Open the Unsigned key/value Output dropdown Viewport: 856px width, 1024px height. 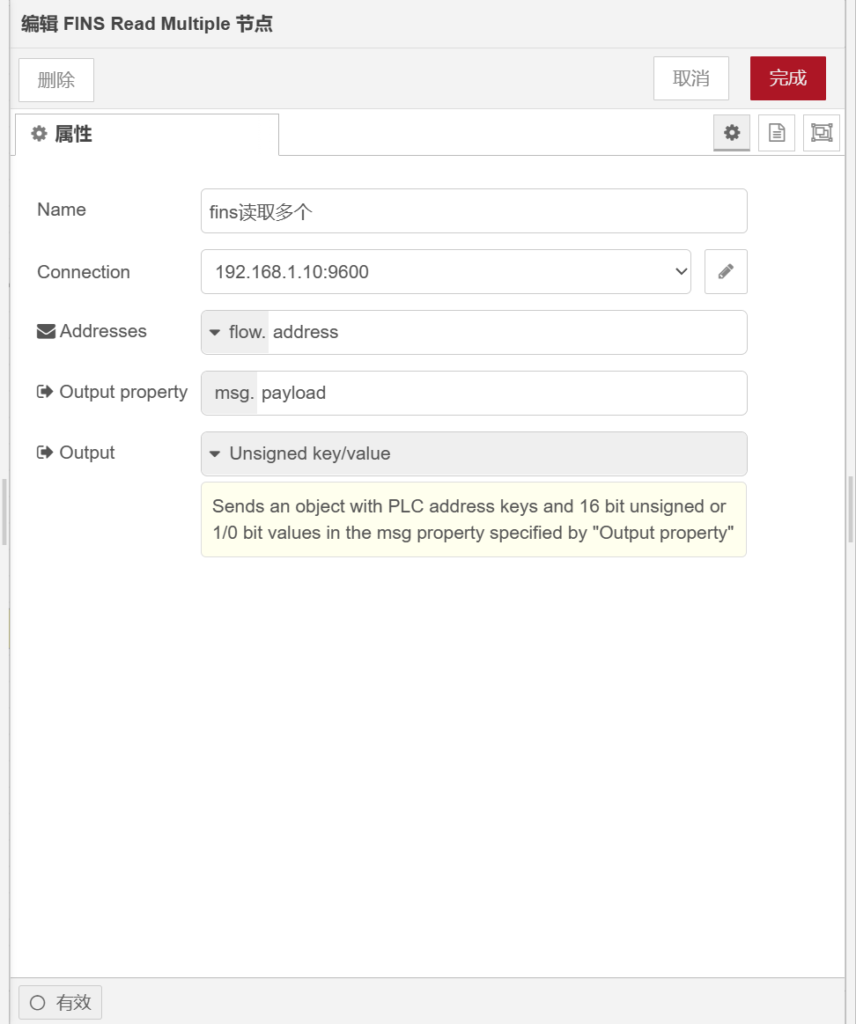click(474, 454)
